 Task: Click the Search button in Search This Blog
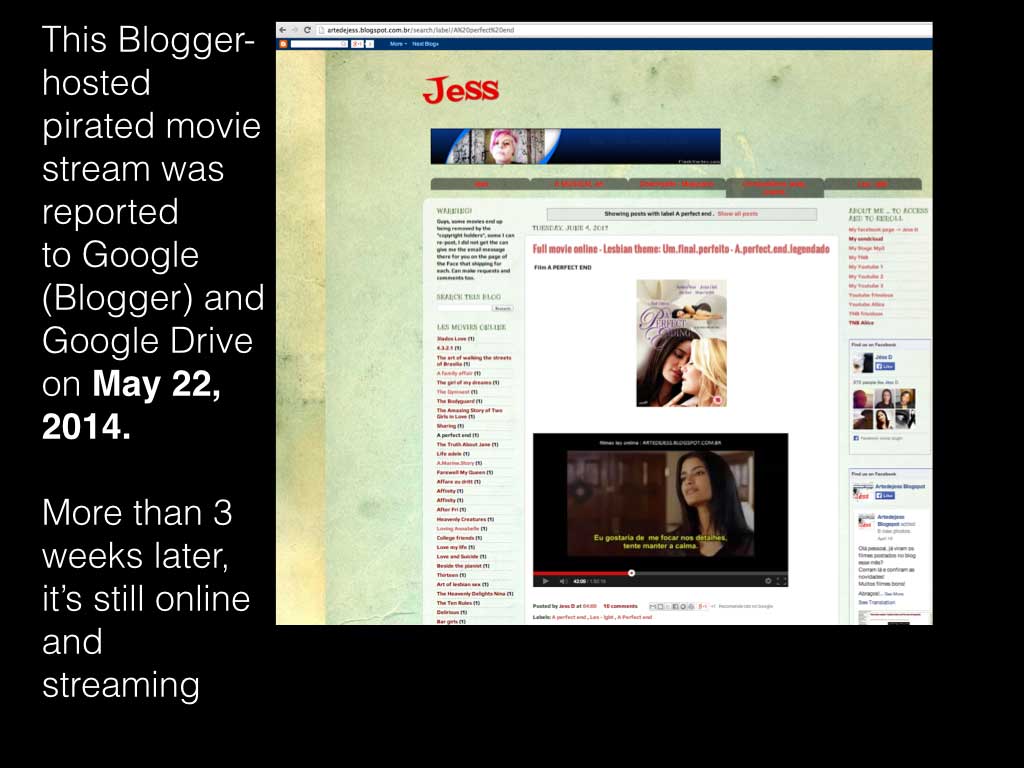click(x=503, y=308)
